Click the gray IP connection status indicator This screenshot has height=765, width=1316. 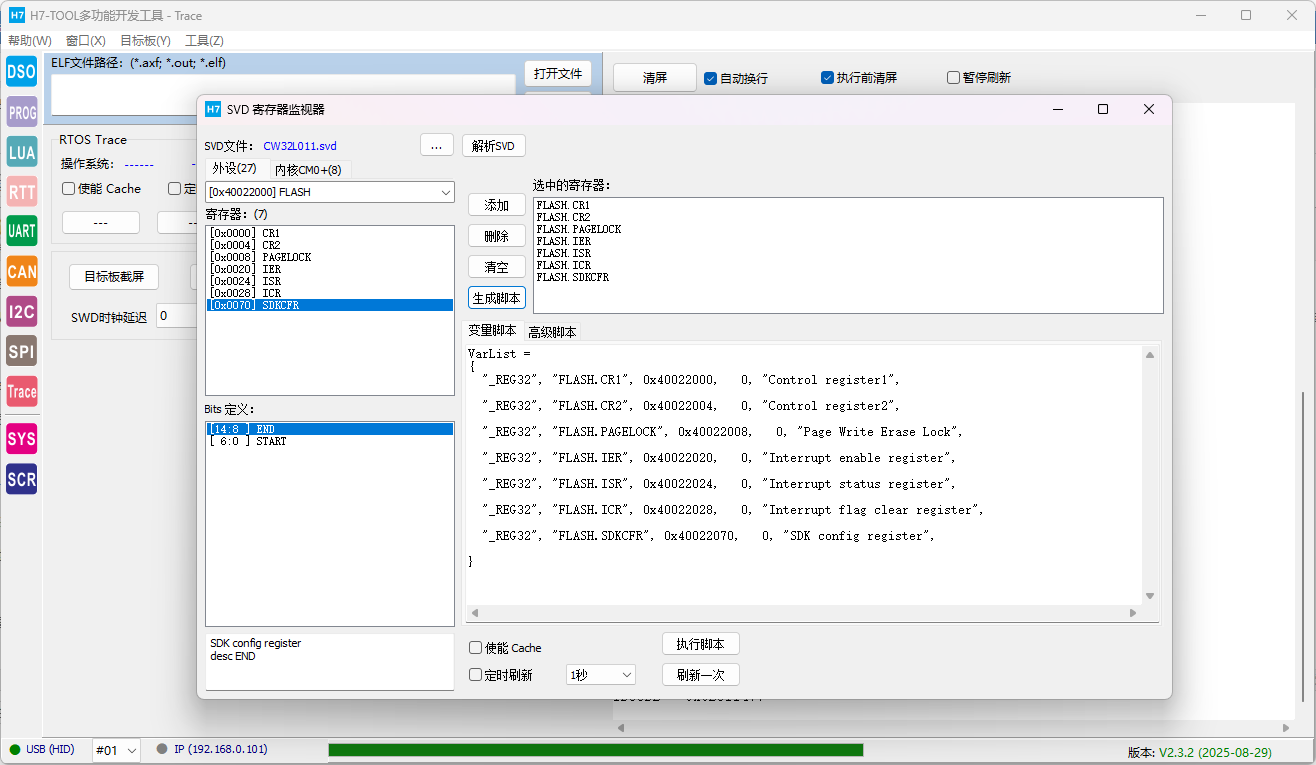(x=162, y=749)
